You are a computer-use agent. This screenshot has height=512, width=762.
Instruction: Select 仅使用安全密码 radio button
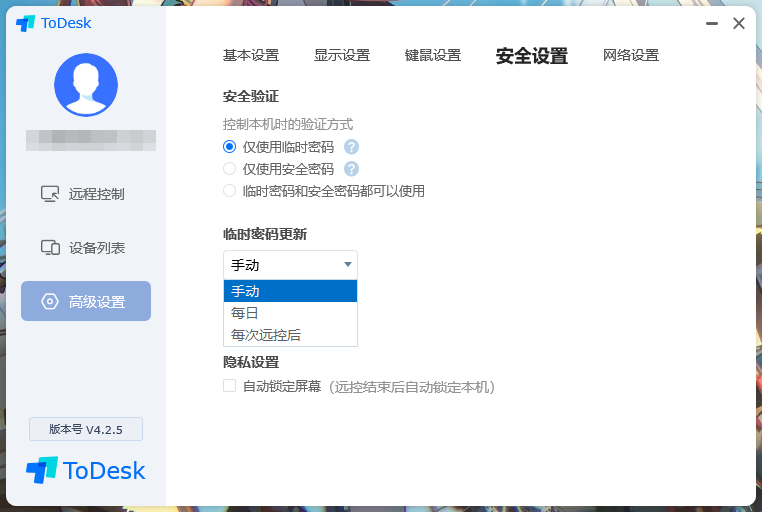230,169
